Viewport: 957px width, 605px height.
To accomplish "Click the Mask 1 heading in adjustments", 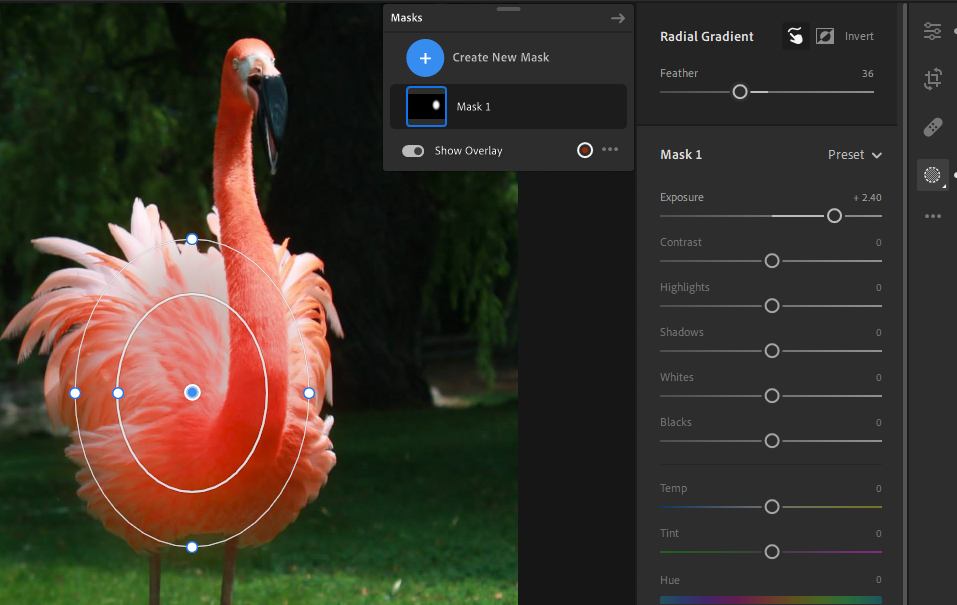I will coord(681,155).
